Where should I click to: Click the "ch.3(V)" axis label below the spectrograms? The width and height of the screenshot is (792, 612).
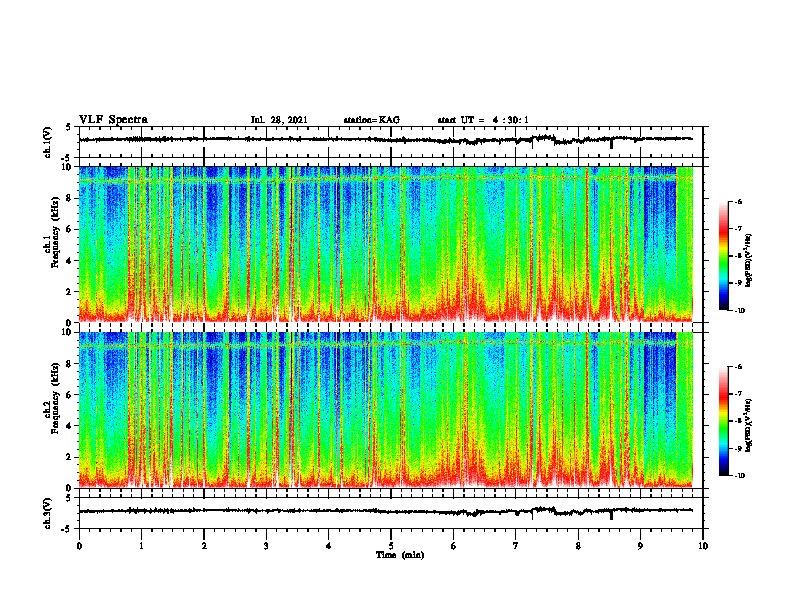(49, 513)
